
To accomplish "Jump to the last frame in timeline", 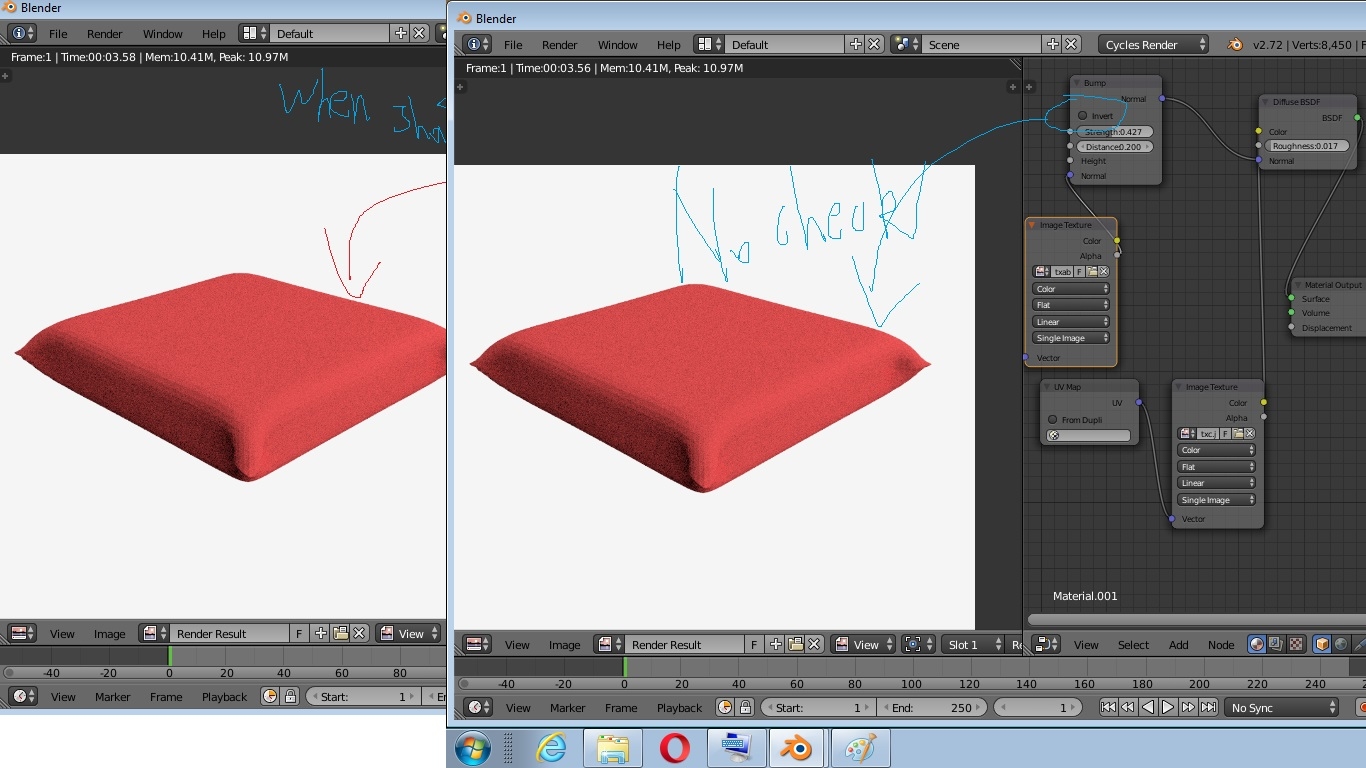I will tap(1209, 708).
